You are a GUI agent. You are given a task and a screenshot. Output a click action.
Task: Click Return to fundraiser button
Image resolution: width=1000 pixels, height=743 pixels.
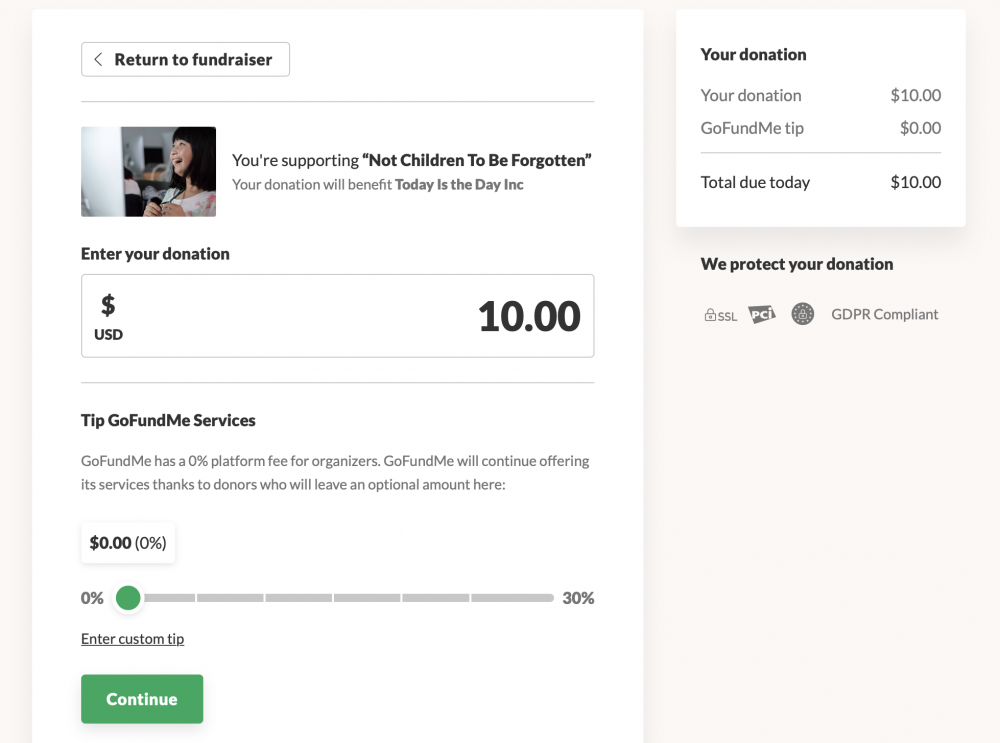[x=186, y=59]
